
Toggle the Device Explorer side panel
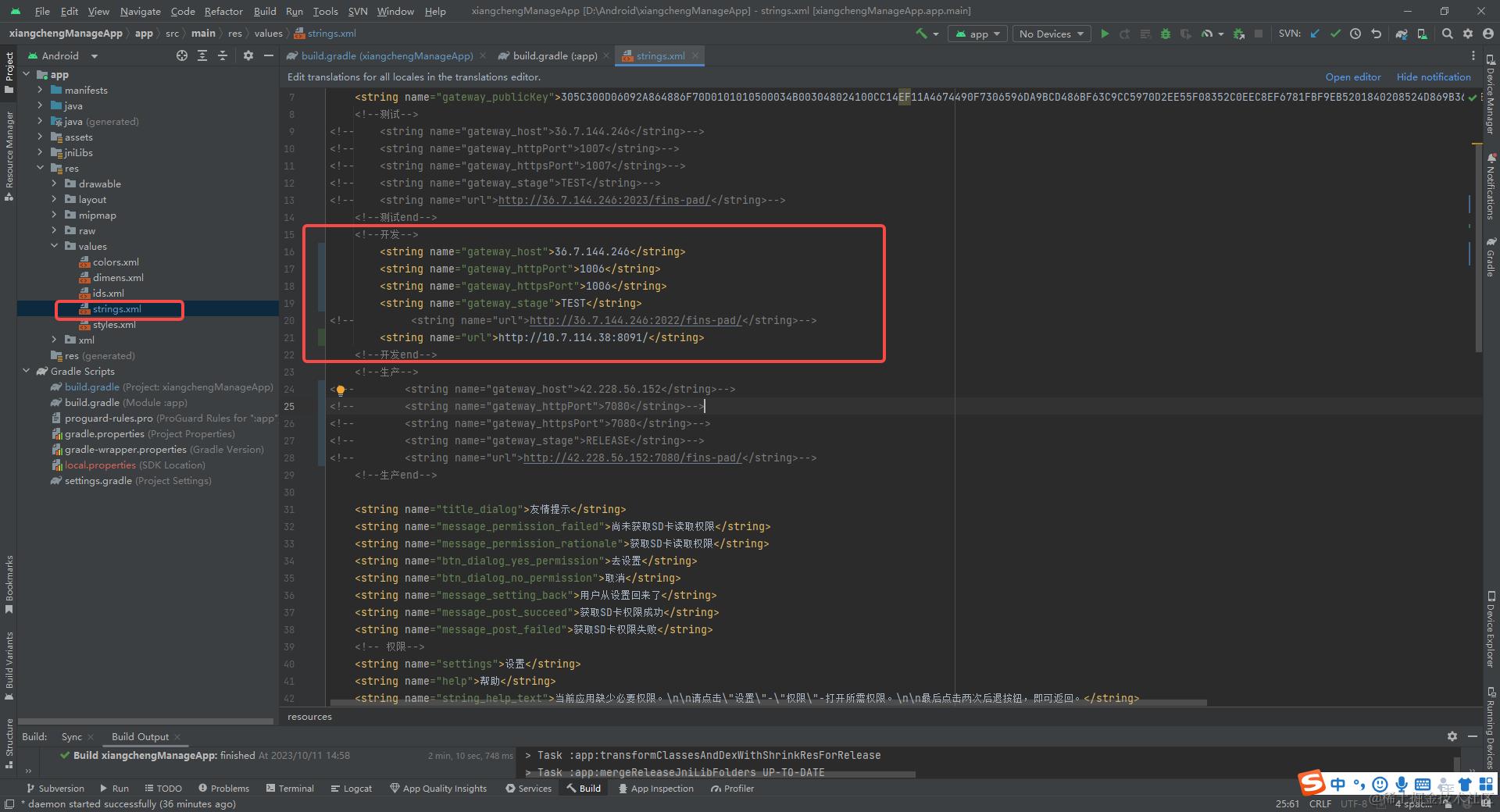point(1491,629)
